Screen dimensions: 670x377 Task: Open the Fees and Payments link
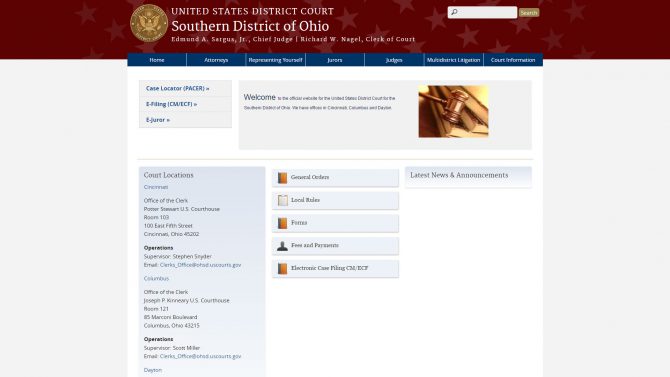[x=335, y=245]
